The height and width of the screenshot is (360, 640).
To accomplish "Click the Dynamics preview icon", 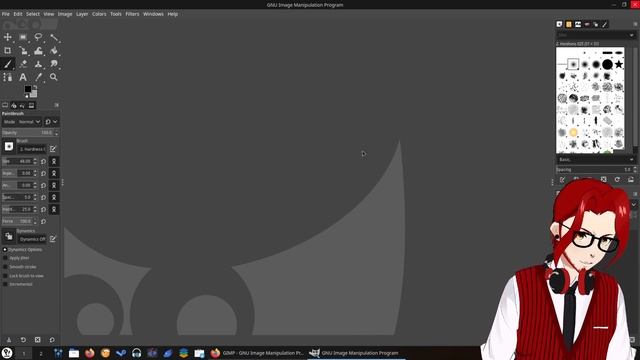I will pyautogui.click(x=9, y=236).
